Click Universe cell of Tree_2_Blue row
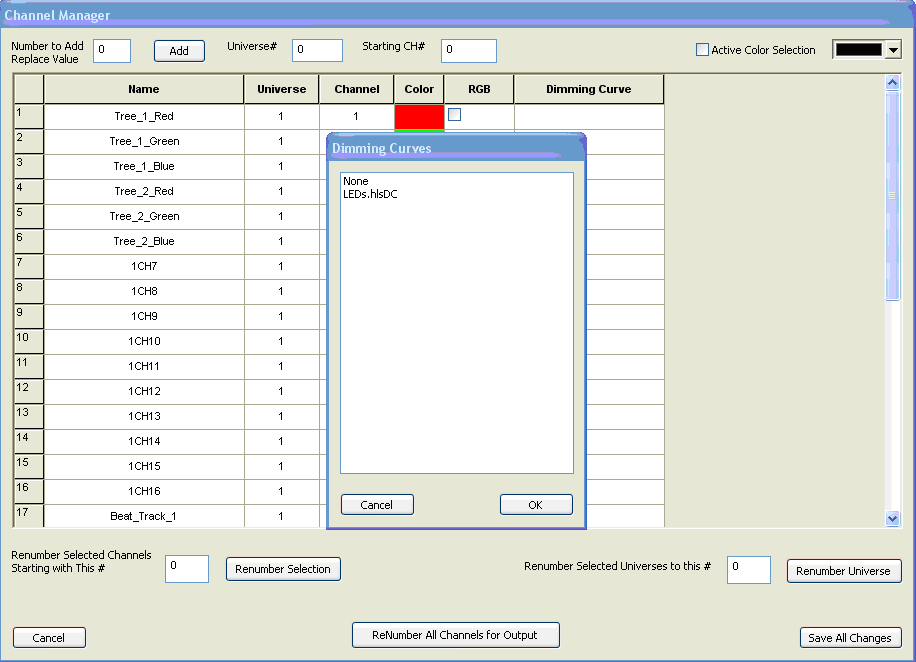 pyautogui.click(x=282, y=242)
